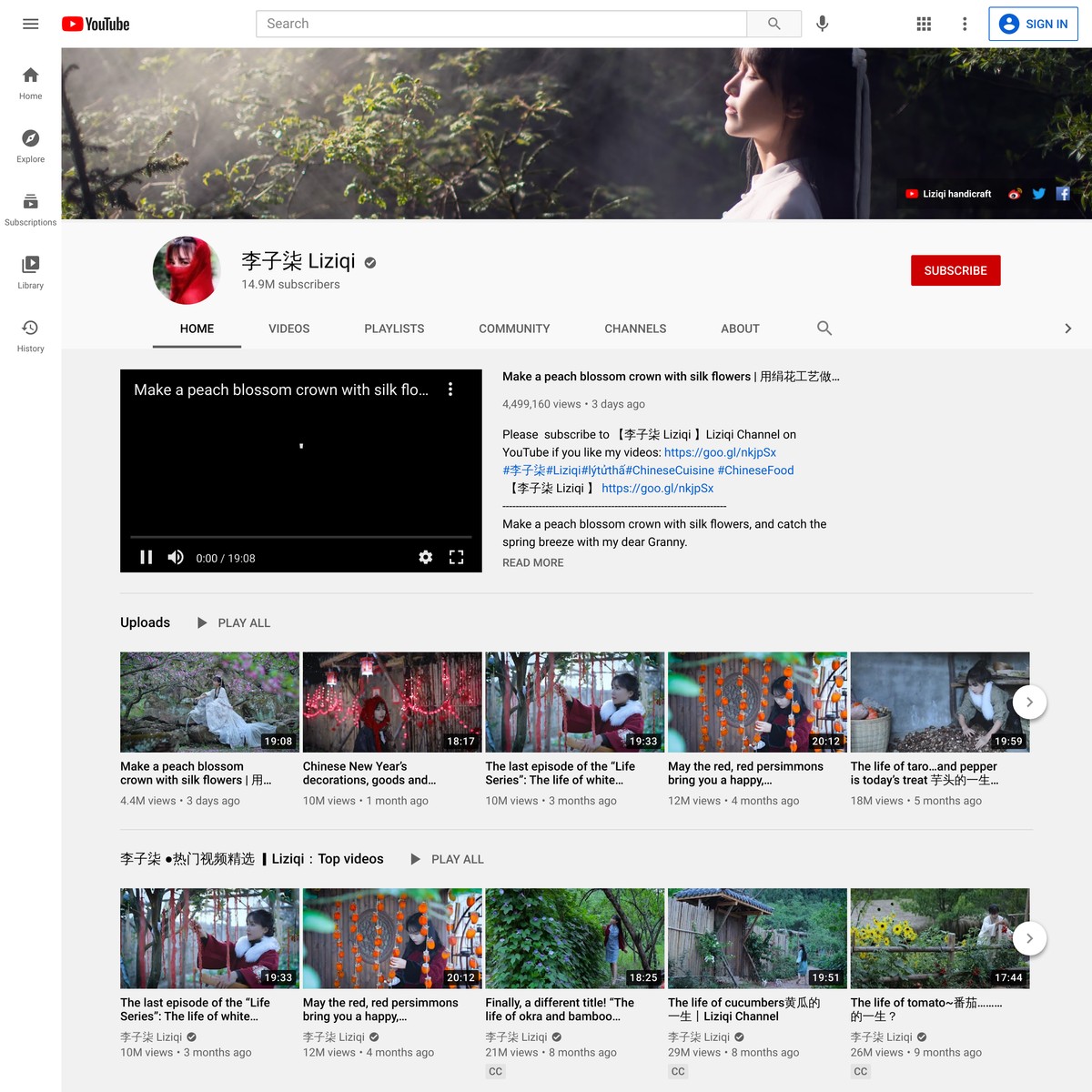The width and height of the screenshot is (1092, 1092).
Task: Open the YouTube apps grid
Action: 924,24
